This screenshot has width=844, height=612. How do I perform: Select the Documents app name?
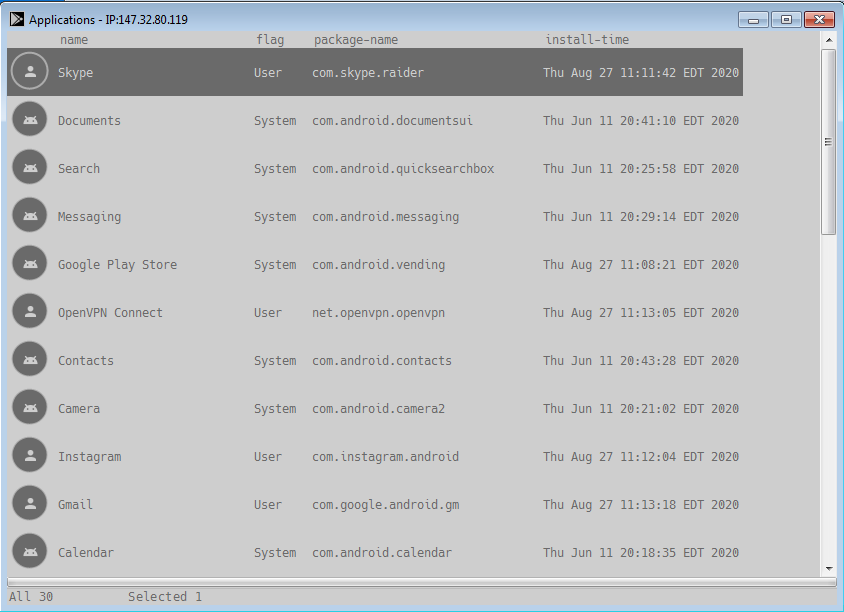(89, 121)
